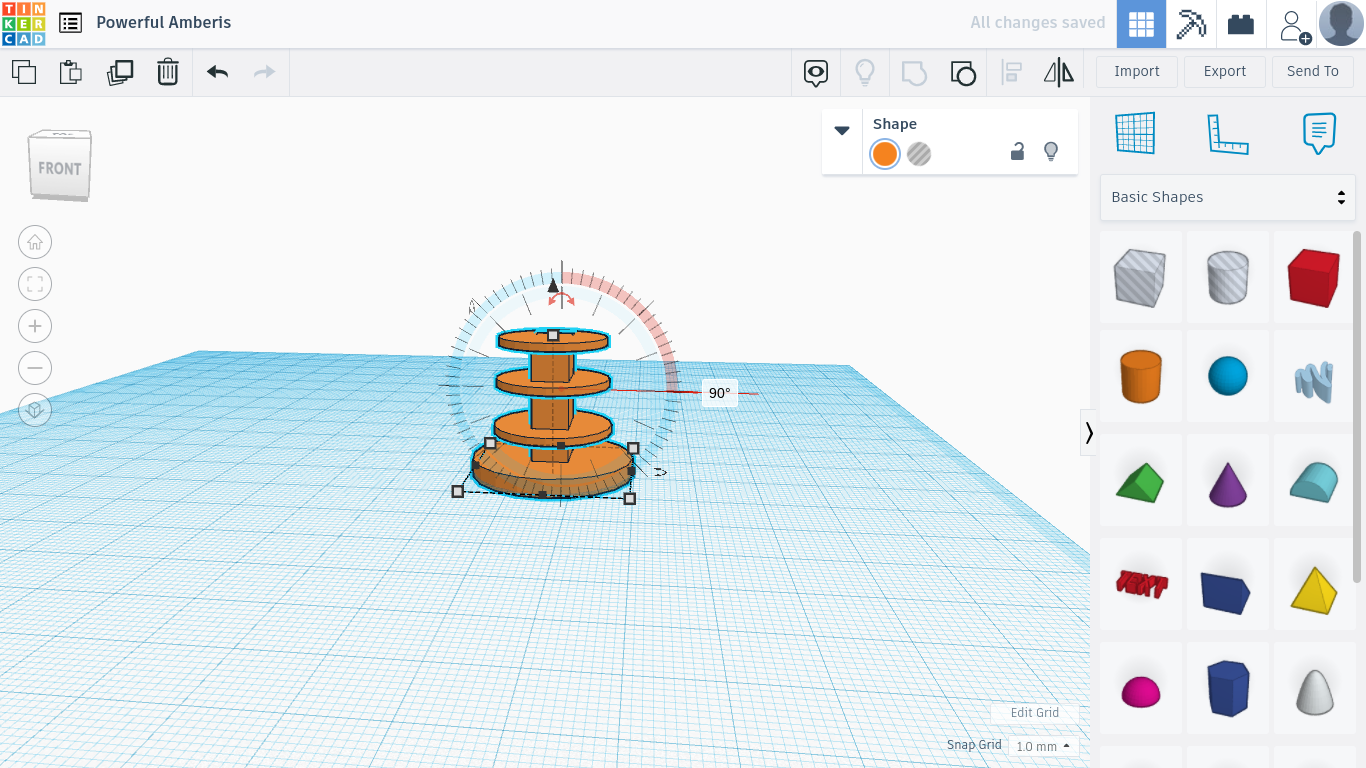The image size is (1366, 768).
Task: Choose the striped Hole swatch
Action: (x=919, y=154)
